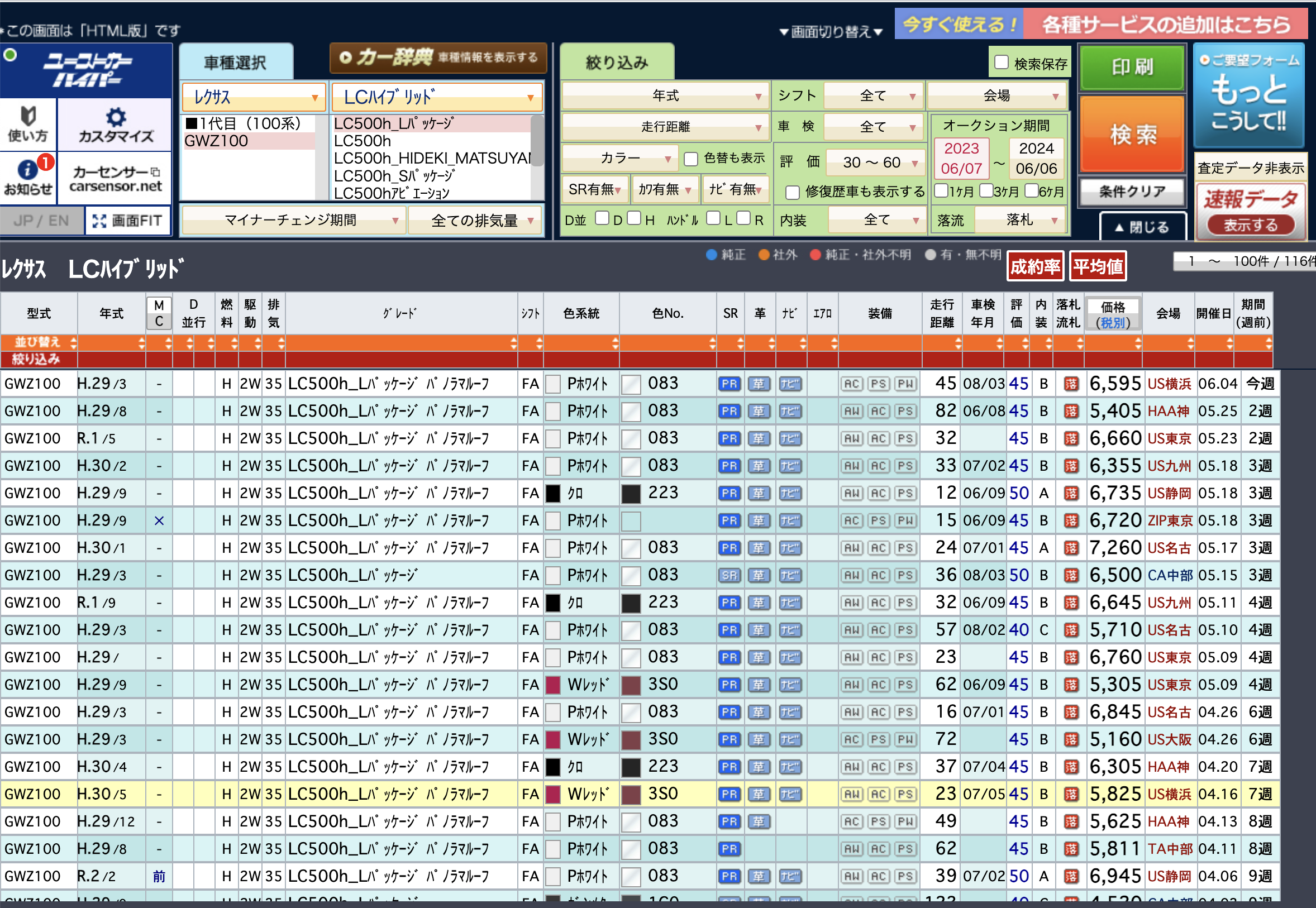This screenshot has height=908, width=1316.
Task: Open the カーセンサー carsensor.net link
Action: tap(116, 178)
